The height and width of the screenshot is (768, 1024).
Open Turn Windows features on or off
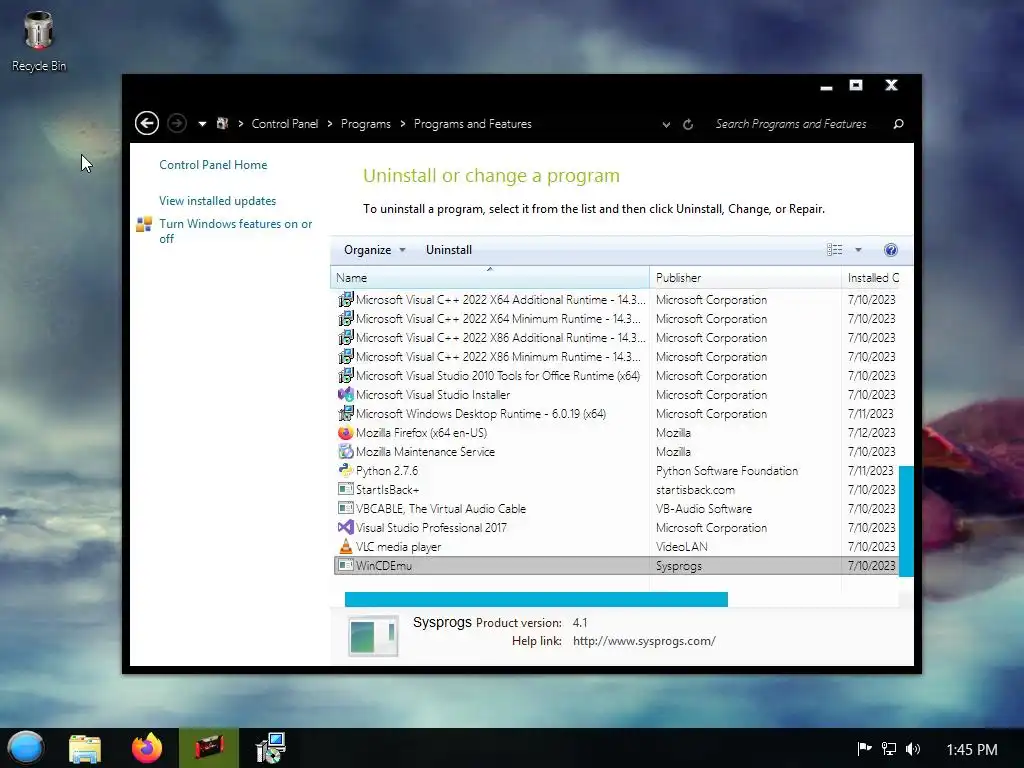235,231
